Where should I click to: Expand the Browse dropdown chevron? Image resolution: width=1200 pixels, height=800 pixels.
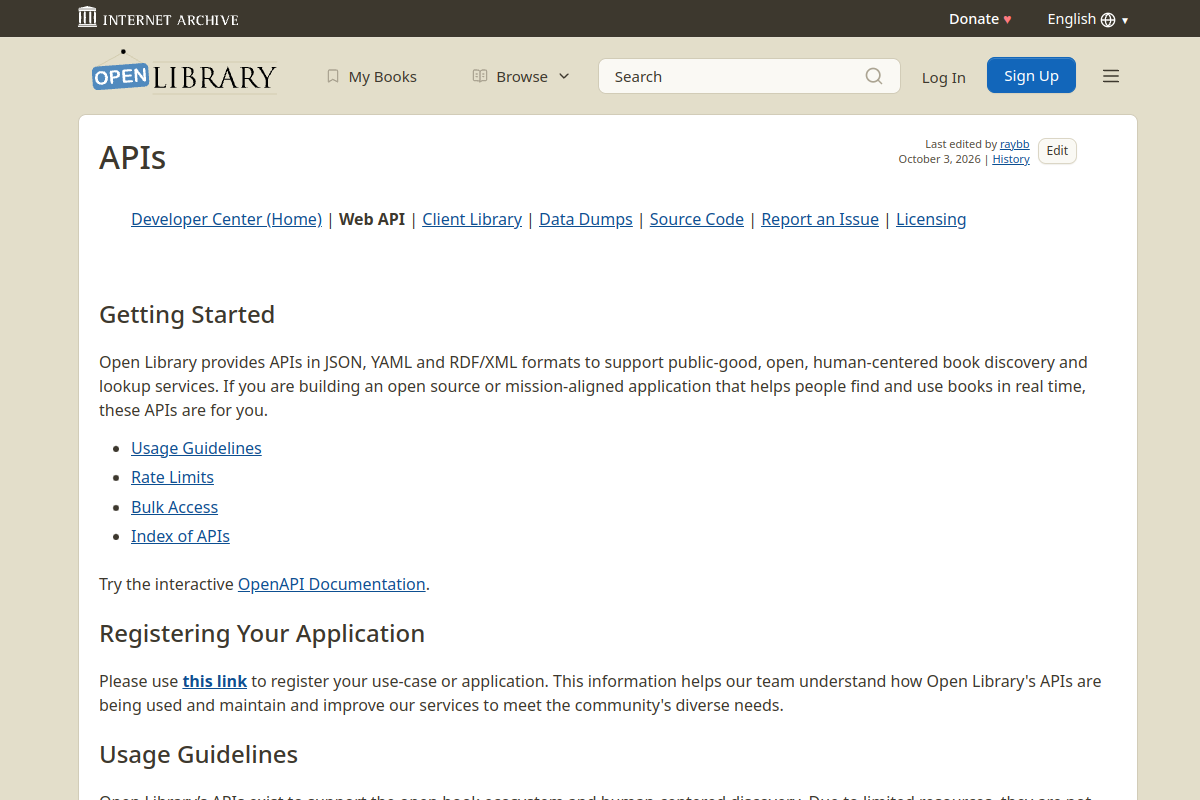point(564,76)
